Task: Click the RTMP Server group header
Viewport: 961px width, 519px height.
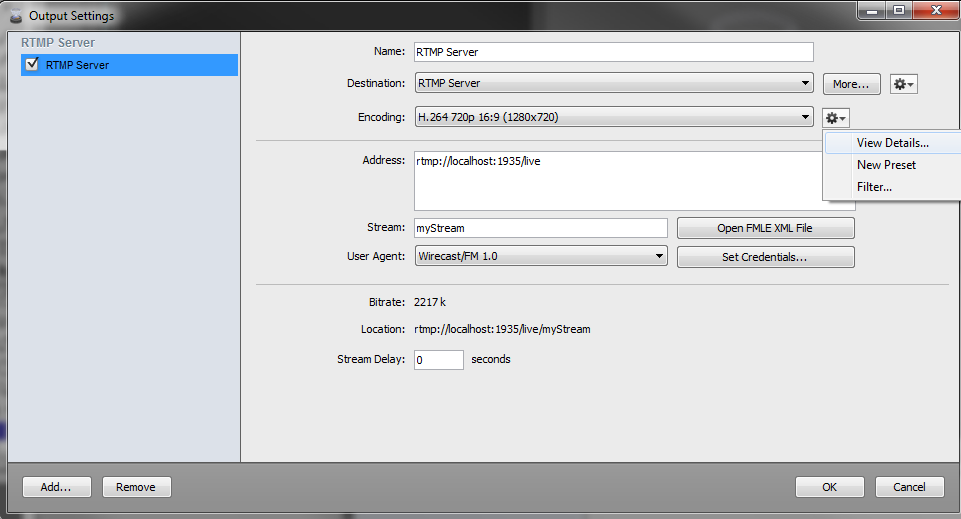Action: tap(58, 43)
